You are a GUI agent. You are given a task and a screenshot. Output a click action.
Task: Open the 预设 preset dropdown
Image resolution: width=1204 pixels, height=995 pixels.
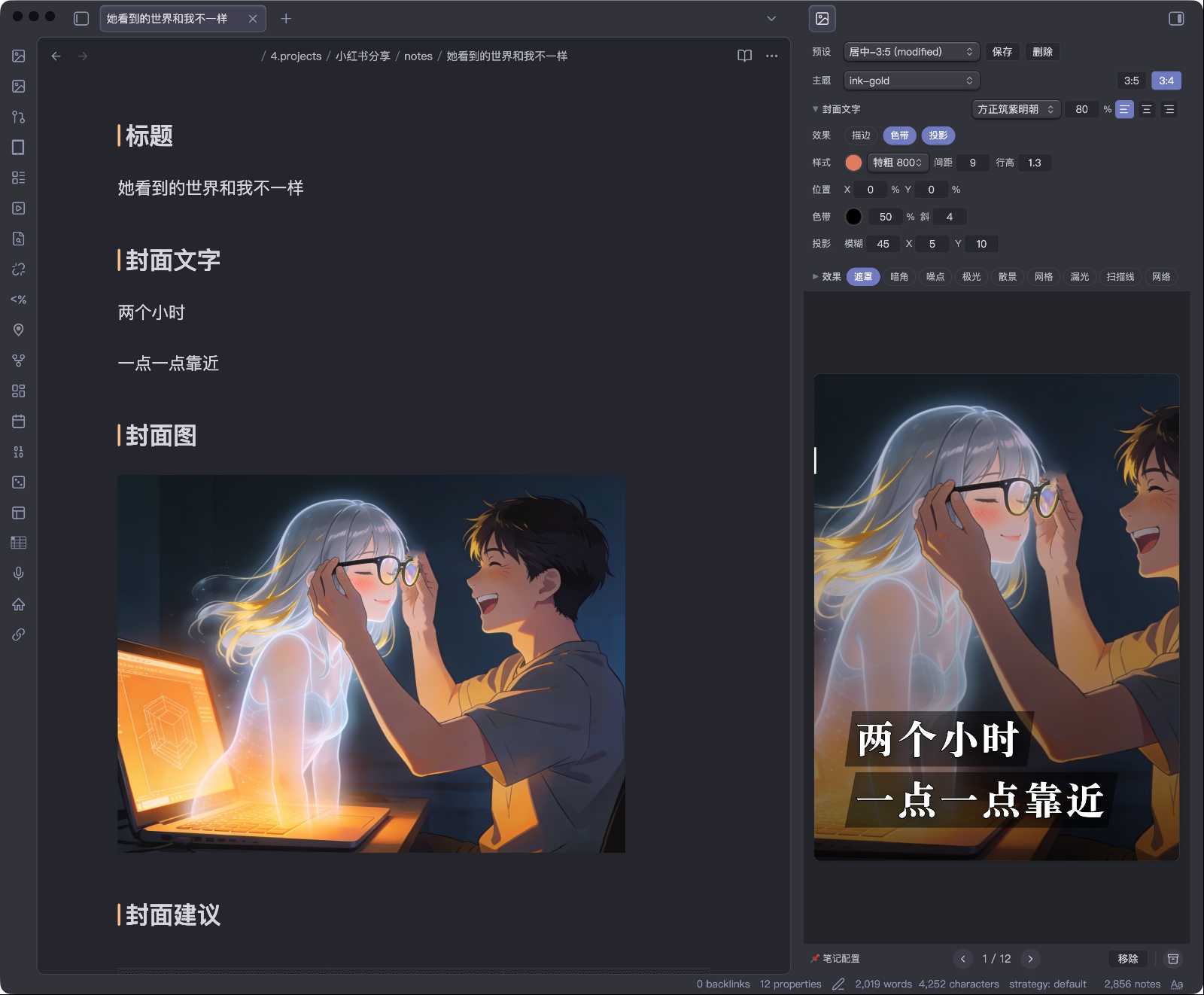[911, 52]
